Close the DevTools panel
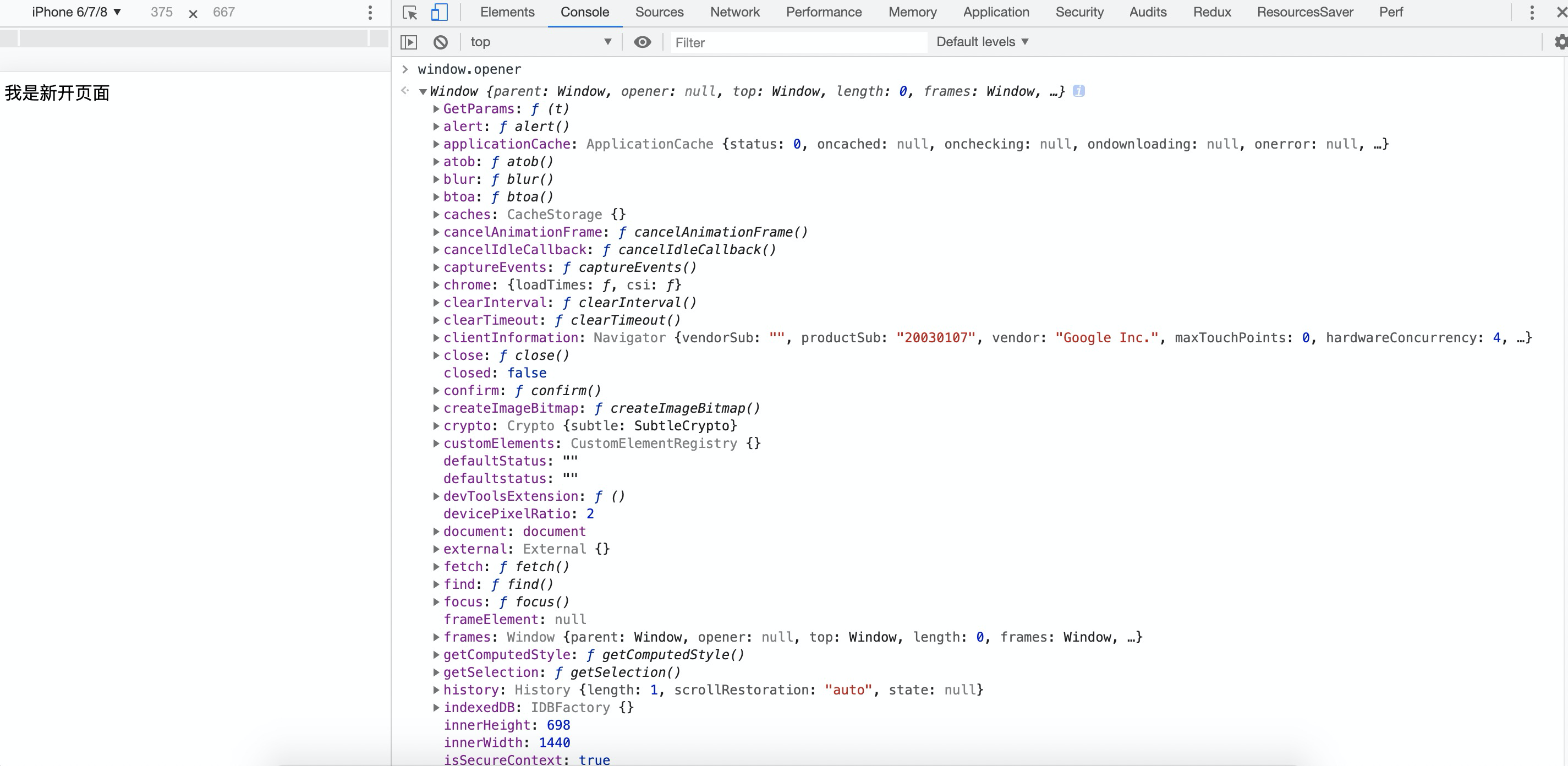This screenshot has height=766, width=1568. click(1561, 12)
